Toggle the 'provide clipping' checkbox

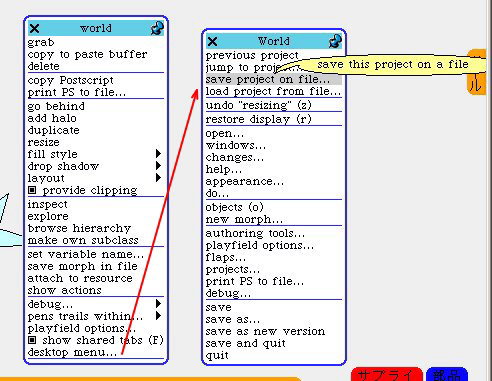pos(32,190)
